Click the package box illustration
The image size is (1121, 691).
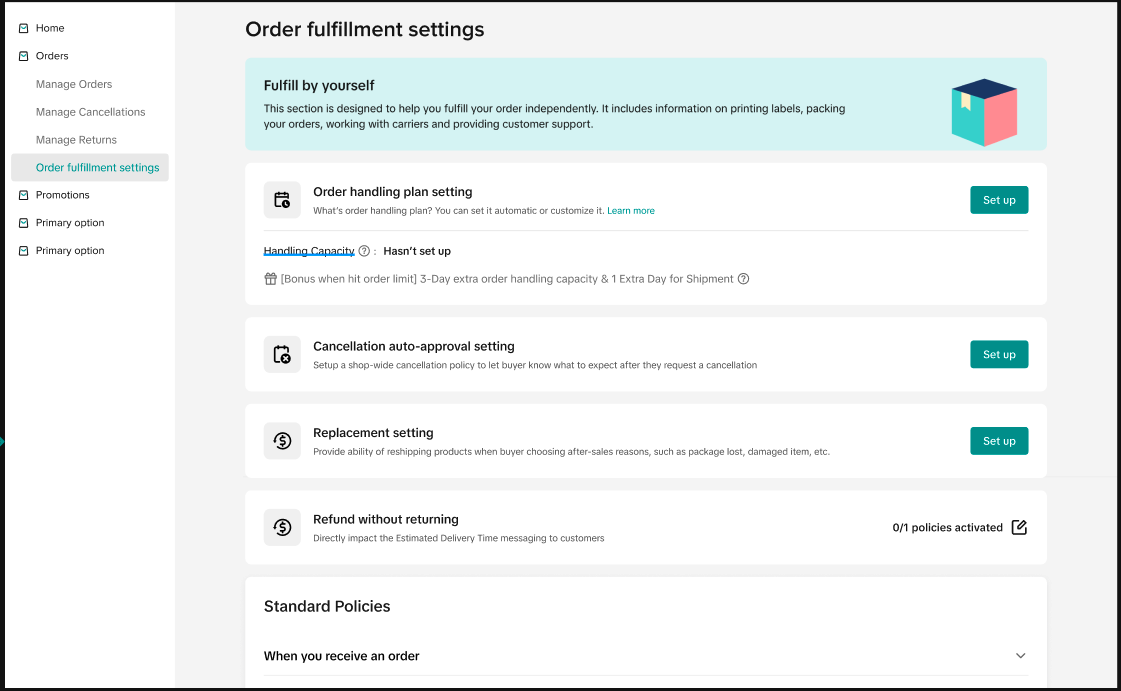[984, 112]
